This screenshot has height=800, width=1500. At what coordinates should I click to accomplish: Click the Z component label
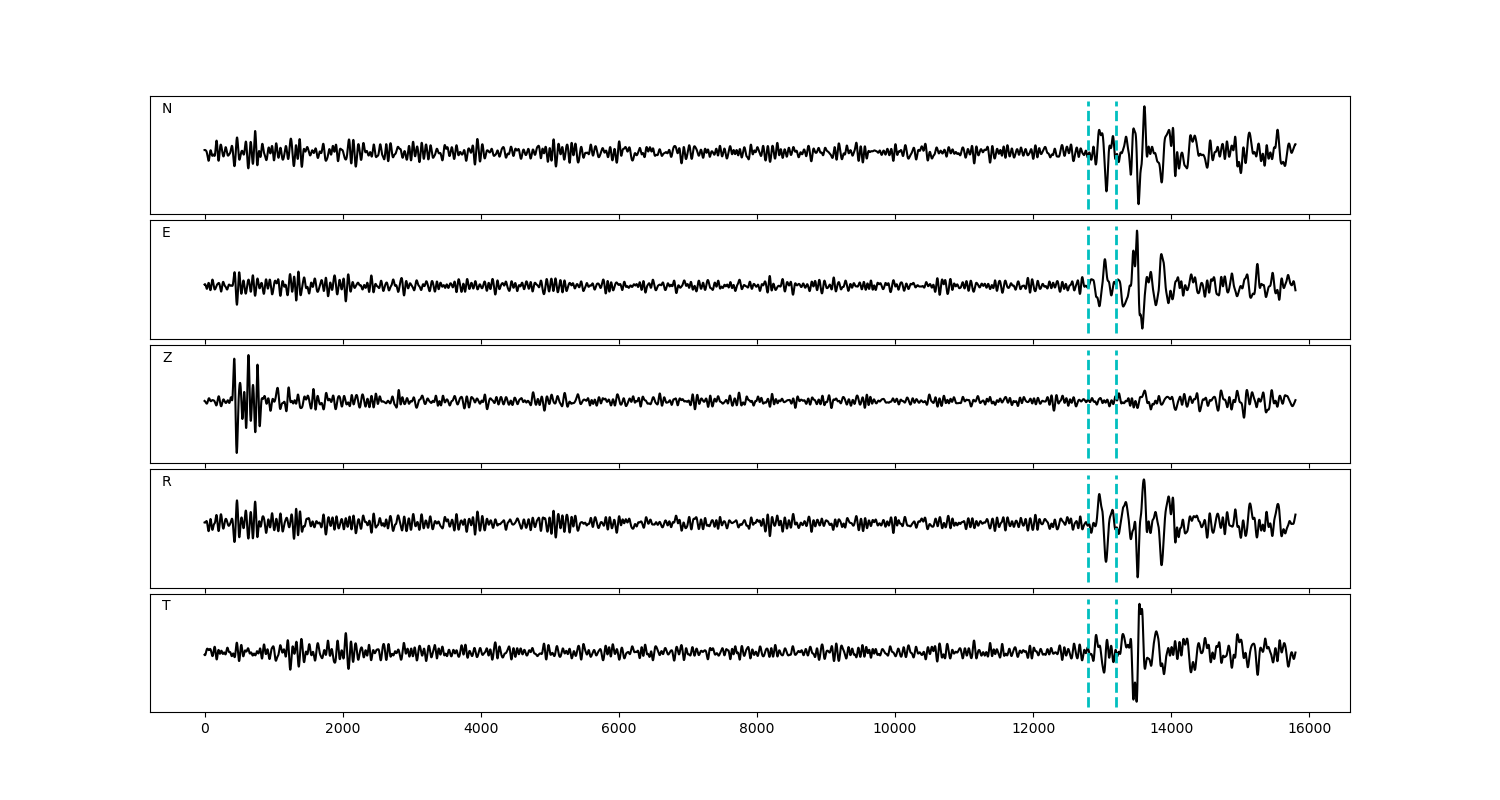click(167, 358)
